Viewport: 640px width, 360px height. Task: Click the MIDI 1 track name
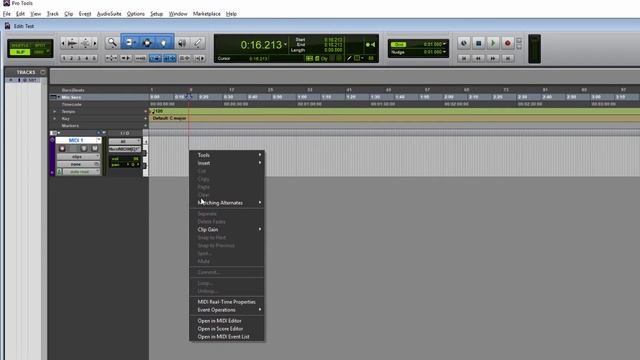76,140
